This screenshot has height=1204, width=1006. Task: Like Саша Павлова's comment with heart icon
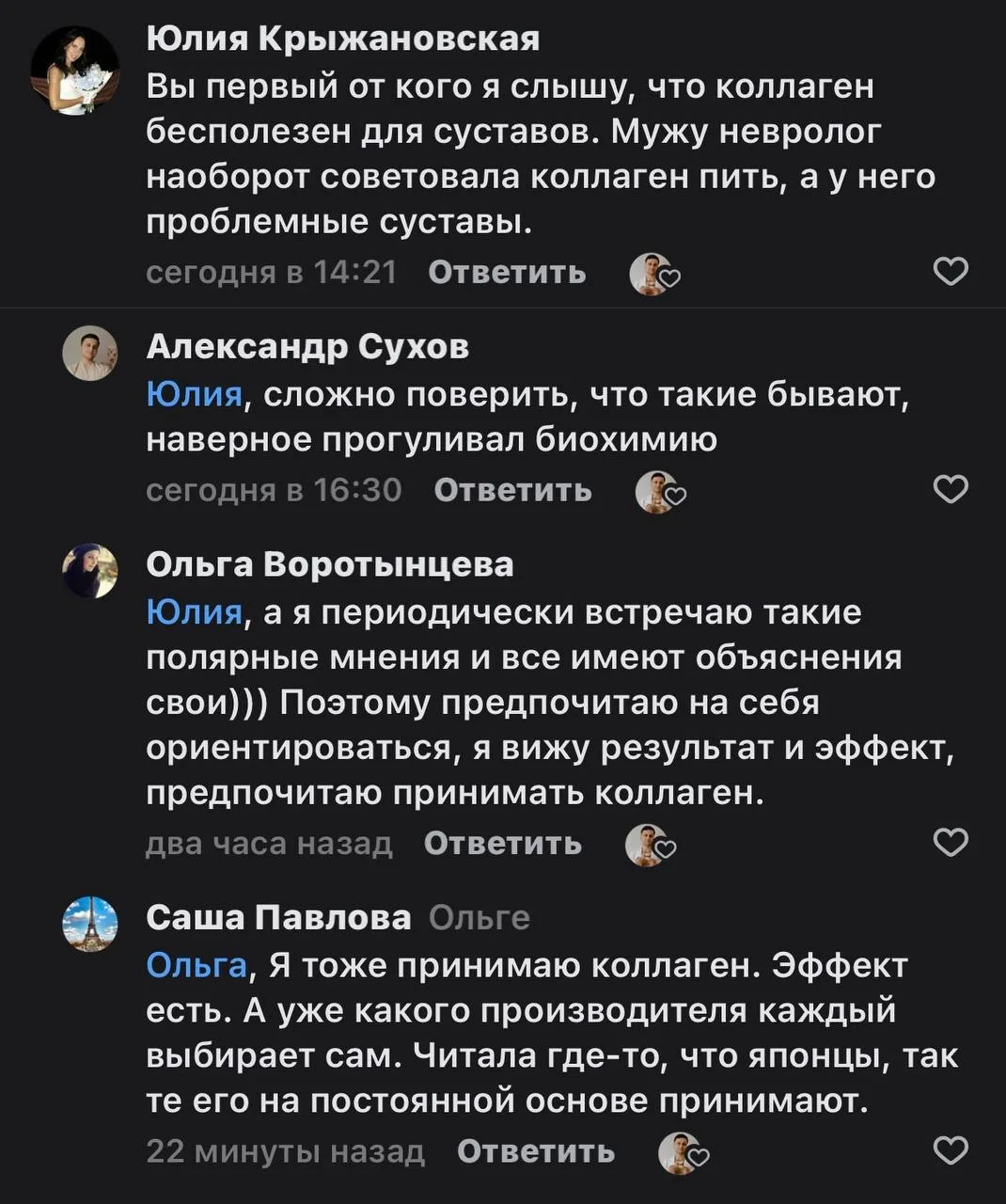950,1150
